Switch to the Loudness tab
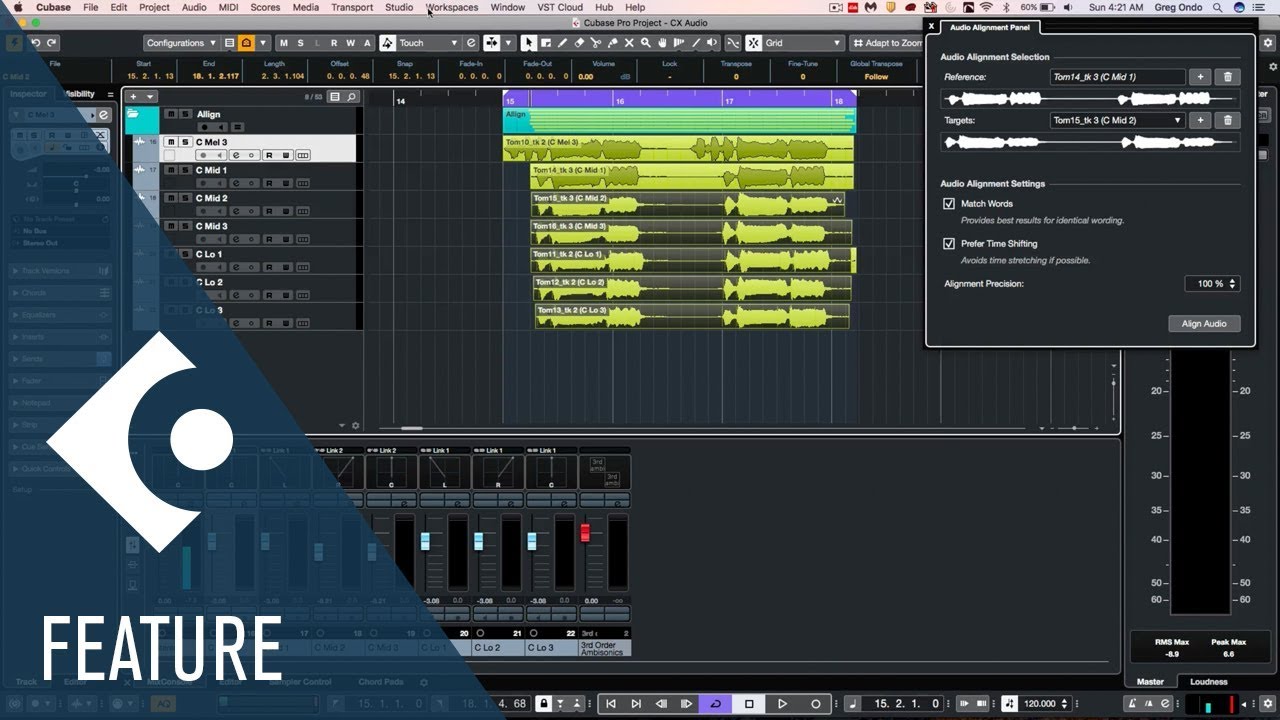Screen dimensions: 1280x720 click(1208, 682)
